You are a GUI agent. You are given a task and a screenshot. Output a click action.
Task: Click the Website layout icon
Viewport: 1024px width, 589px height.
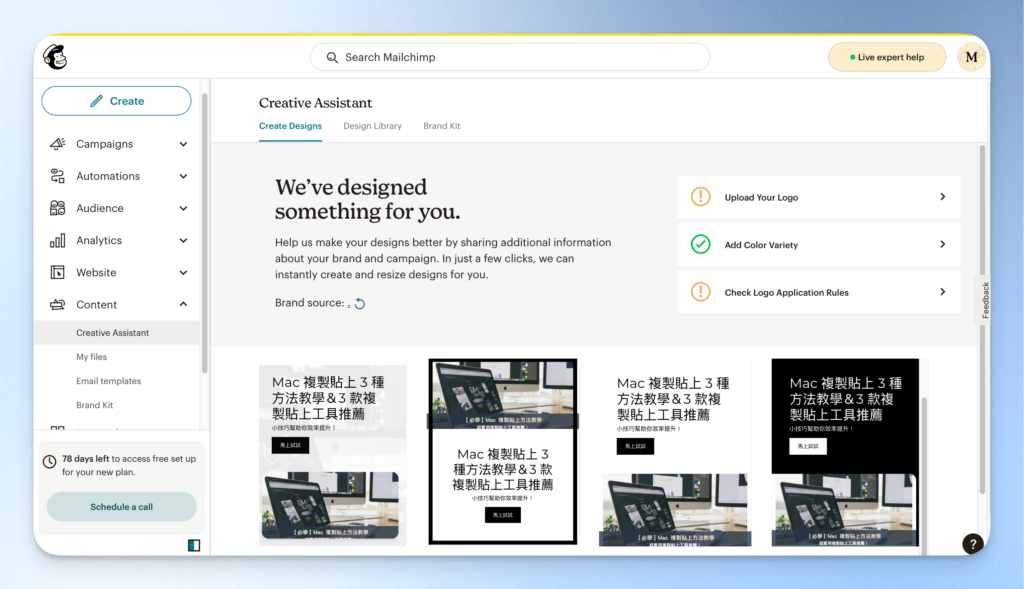coord(57,272)
